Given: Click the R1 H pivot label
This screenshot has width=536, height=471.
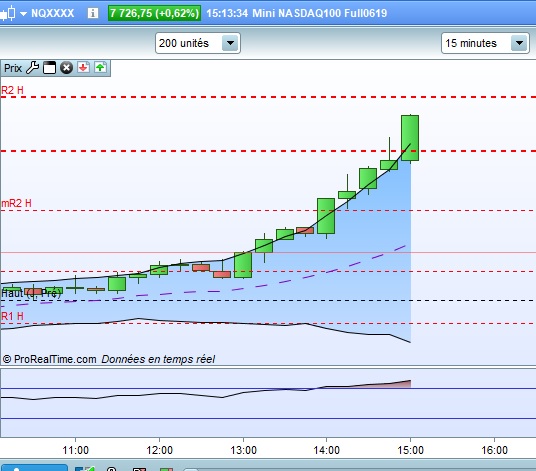Looking at the screenshot, I should coord(13,316).
